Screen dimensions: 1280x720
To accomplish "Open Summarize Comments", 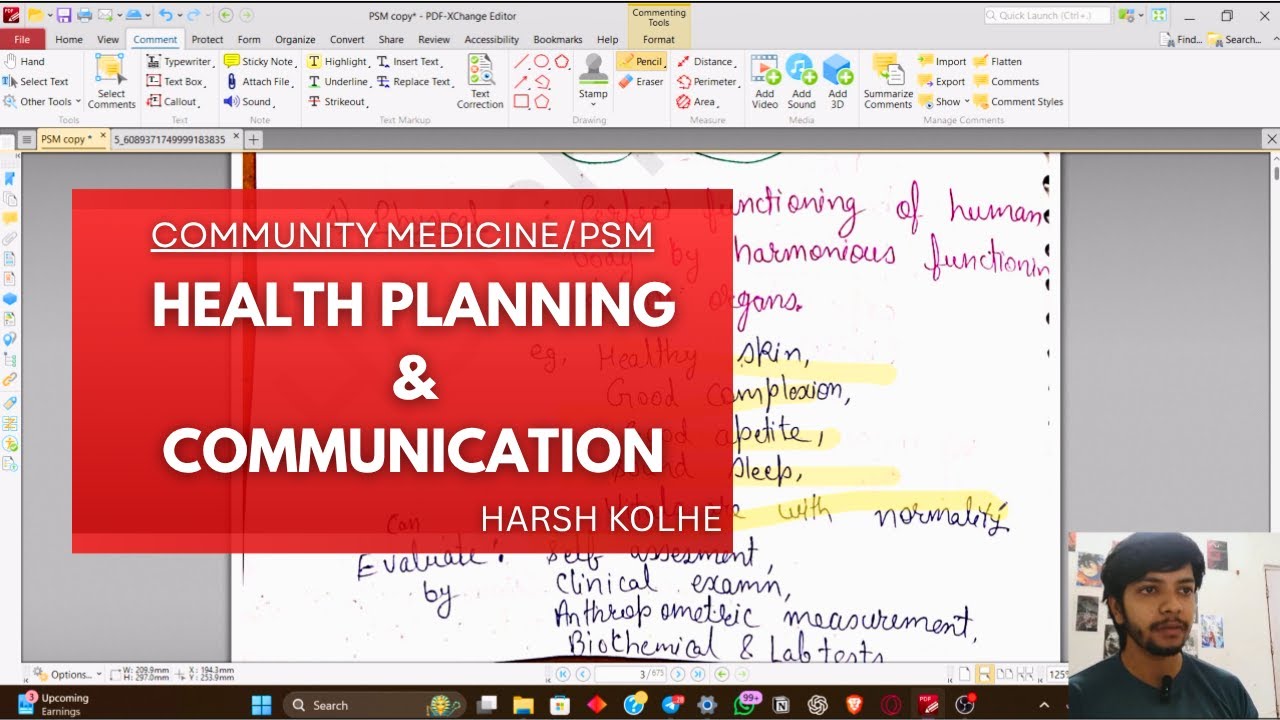I will click(x=888, y=81).
